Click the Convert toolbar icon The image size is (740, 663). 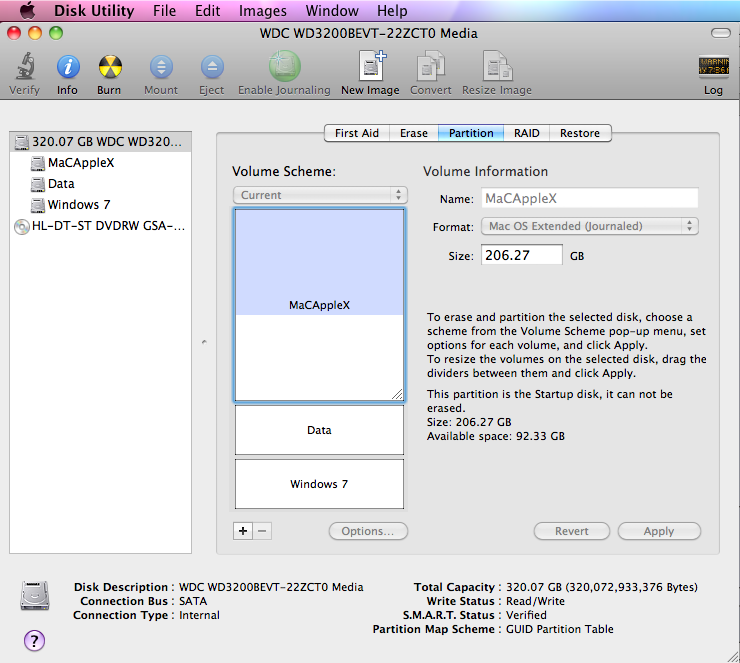pyautogui.click(x=430, y=66)
